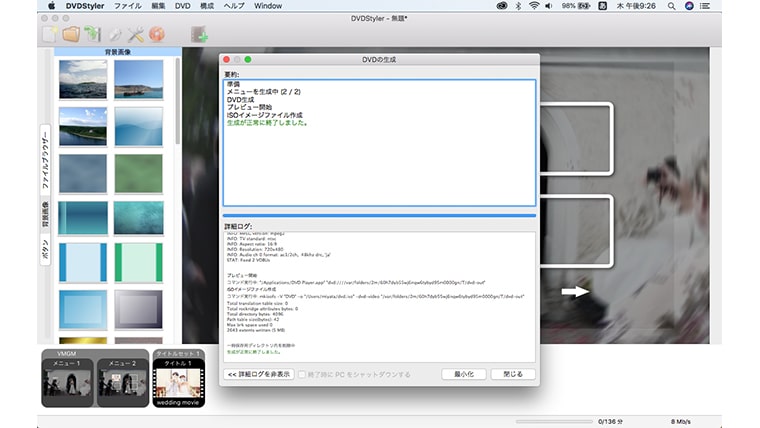760x428 pixels.
Task: Select the cloudy harbor background thumbnail
Action: point(83,79)
